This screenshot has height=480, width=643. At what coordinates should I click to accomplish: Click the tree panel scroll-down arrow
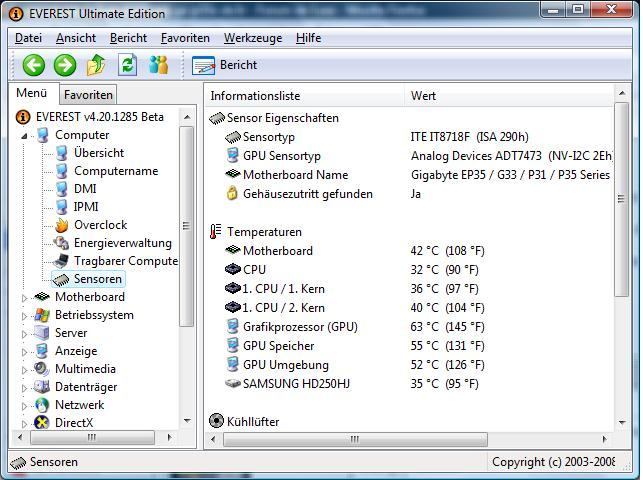click(x=187, y=421)
